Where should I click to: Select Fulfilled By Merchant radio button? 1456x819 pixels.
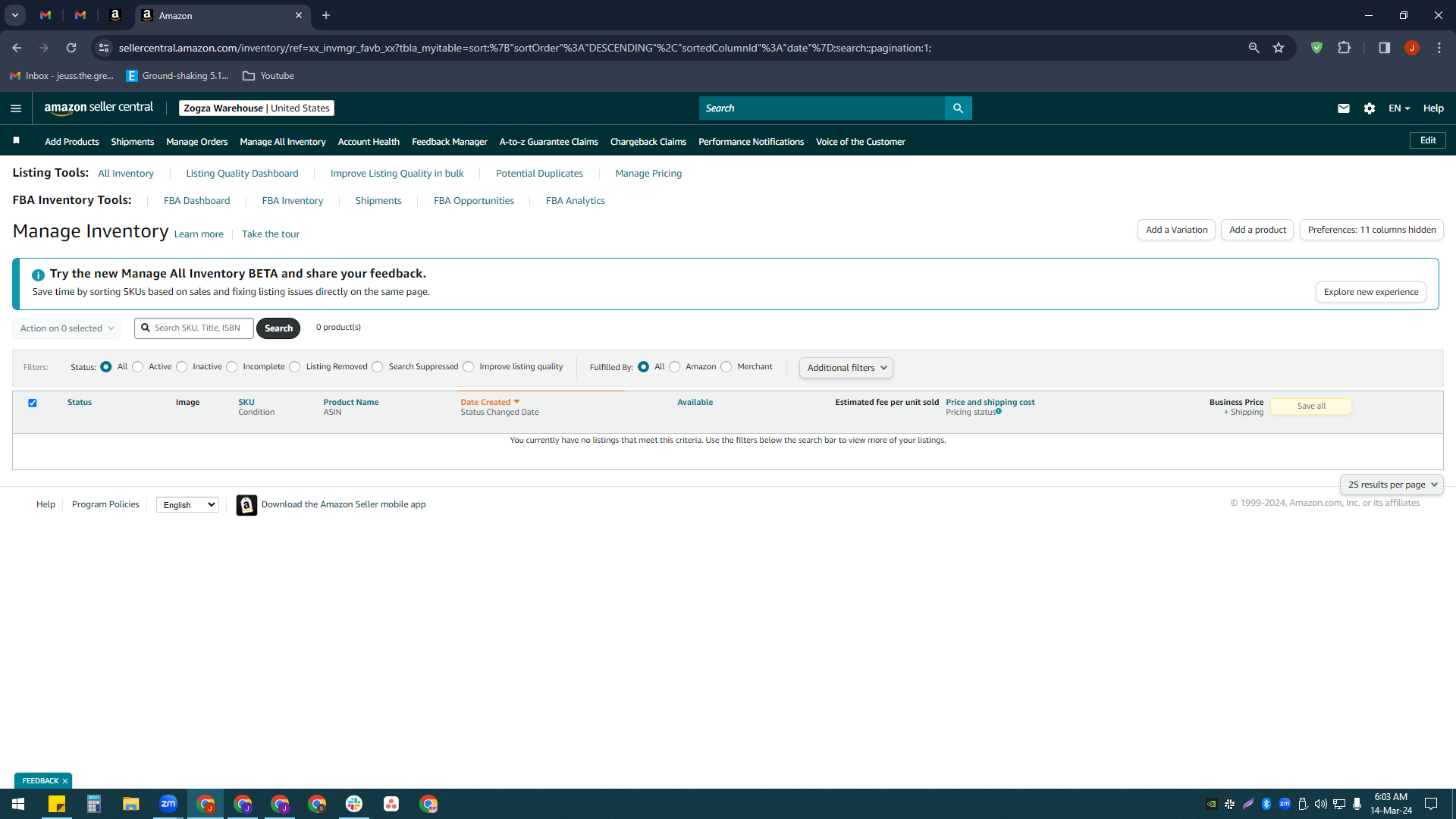(x=726, y=367)
